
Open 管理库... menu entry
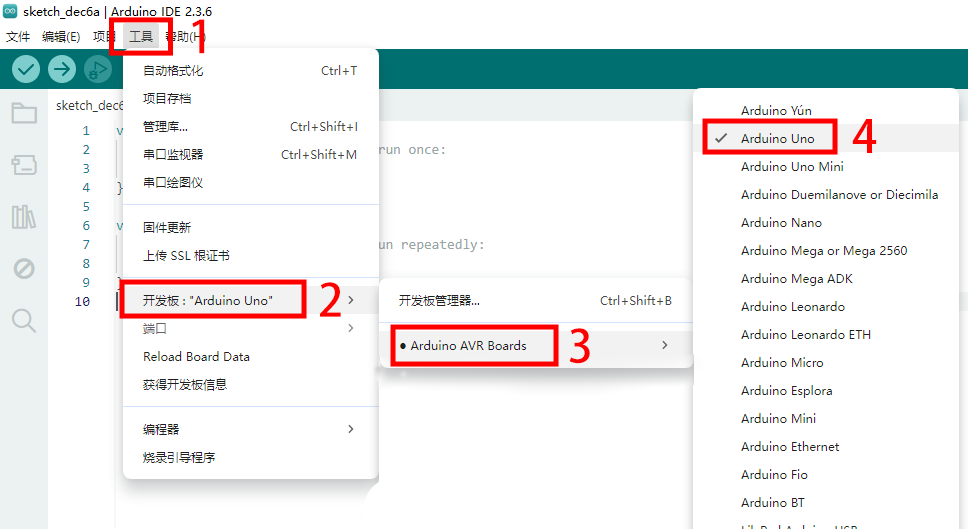pyautogui.click(x=251, y=127)
